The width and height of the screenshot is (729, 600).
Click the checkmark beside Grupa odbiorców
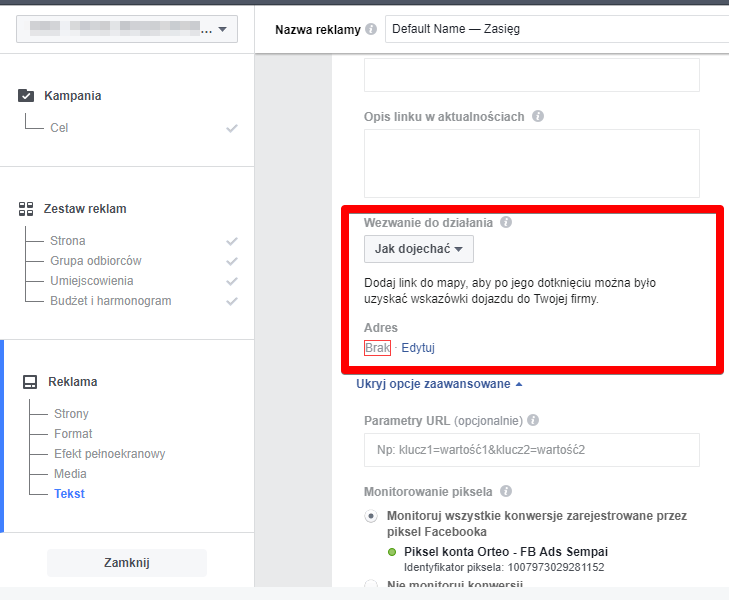[232, 261]
